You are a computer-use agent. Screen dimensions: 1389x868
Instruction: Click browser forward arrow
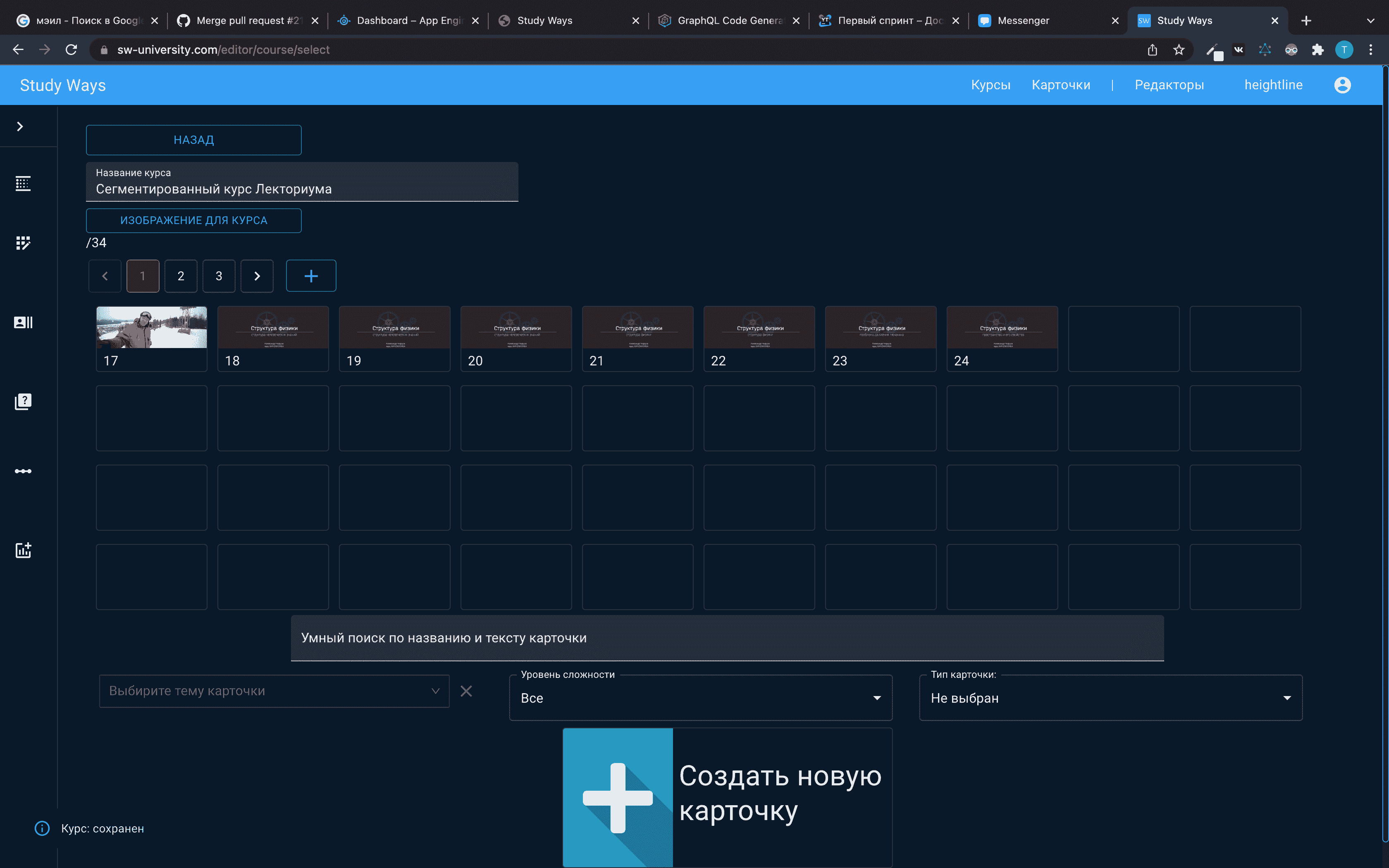point(45,50)
